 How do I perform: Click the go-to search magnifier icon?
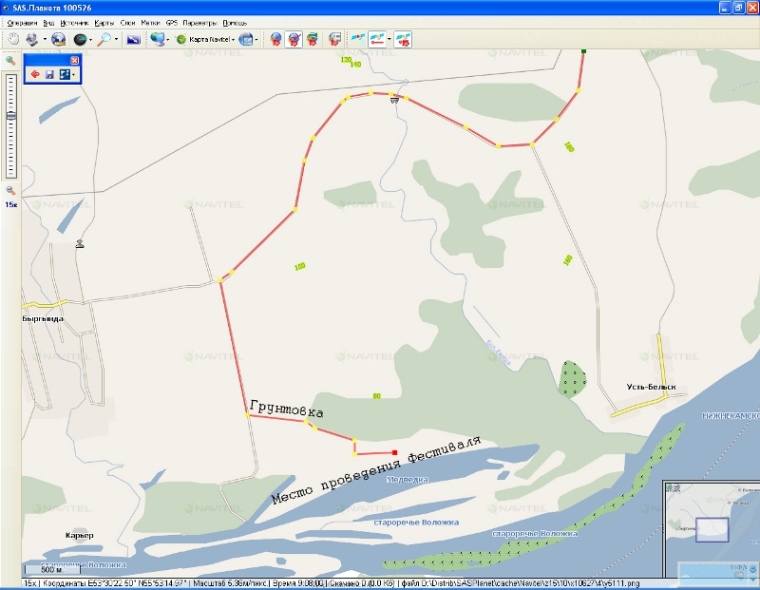point(103,39)
